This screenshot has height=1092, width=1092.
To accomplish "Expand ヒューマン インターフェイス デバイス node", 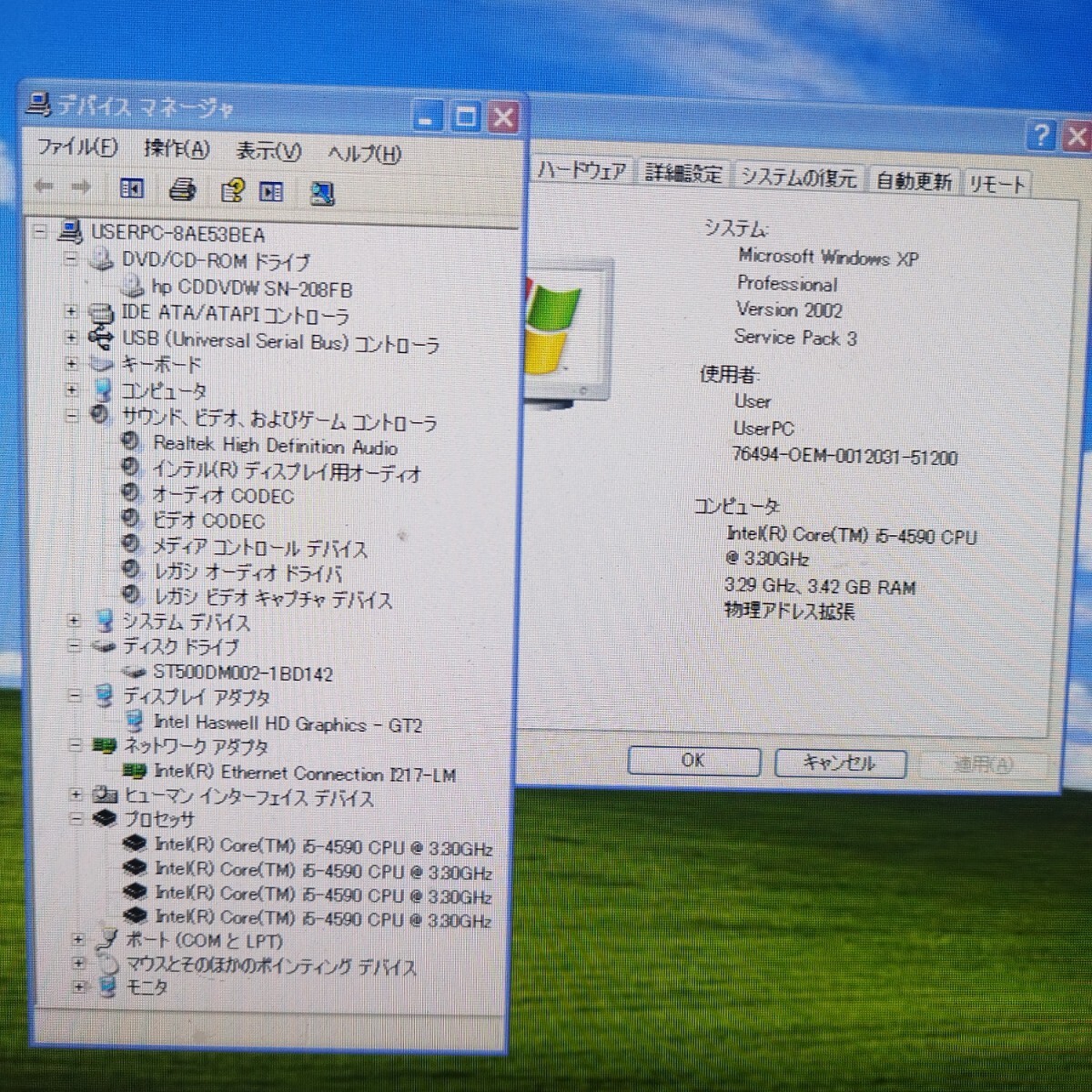I will pyautogui.click(x=76, y=794).
